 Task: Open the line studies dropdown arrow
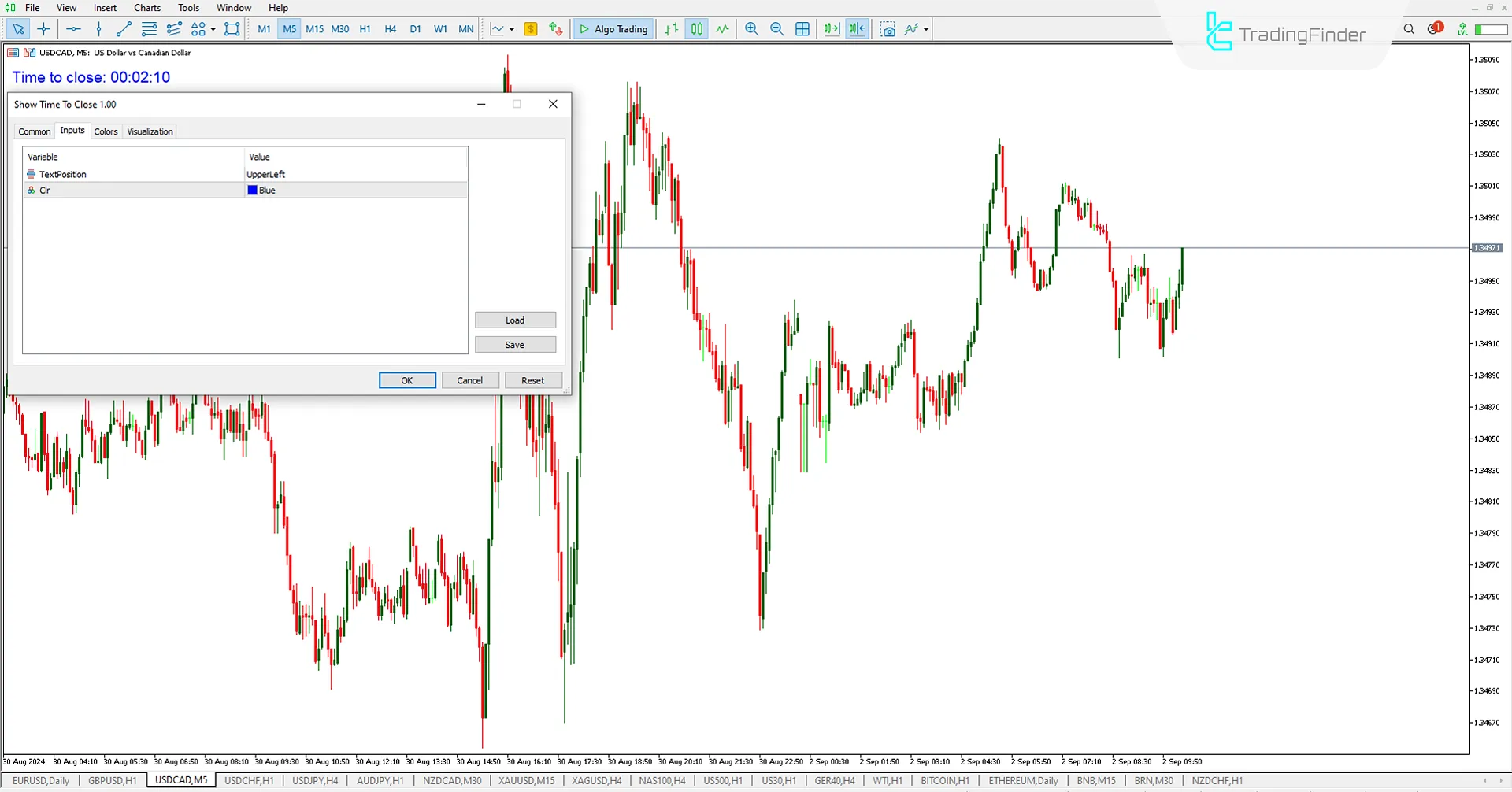[510, 29]
